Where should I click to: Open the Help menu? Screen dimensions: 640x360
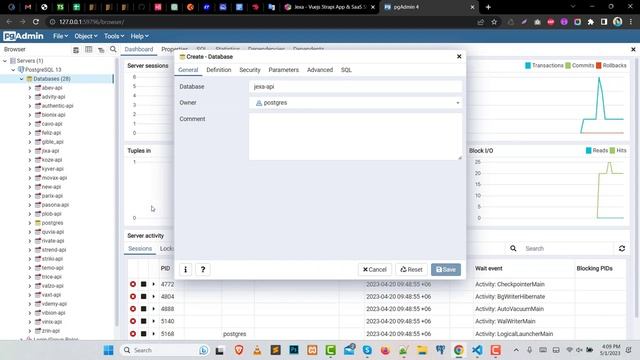point(140,36)
